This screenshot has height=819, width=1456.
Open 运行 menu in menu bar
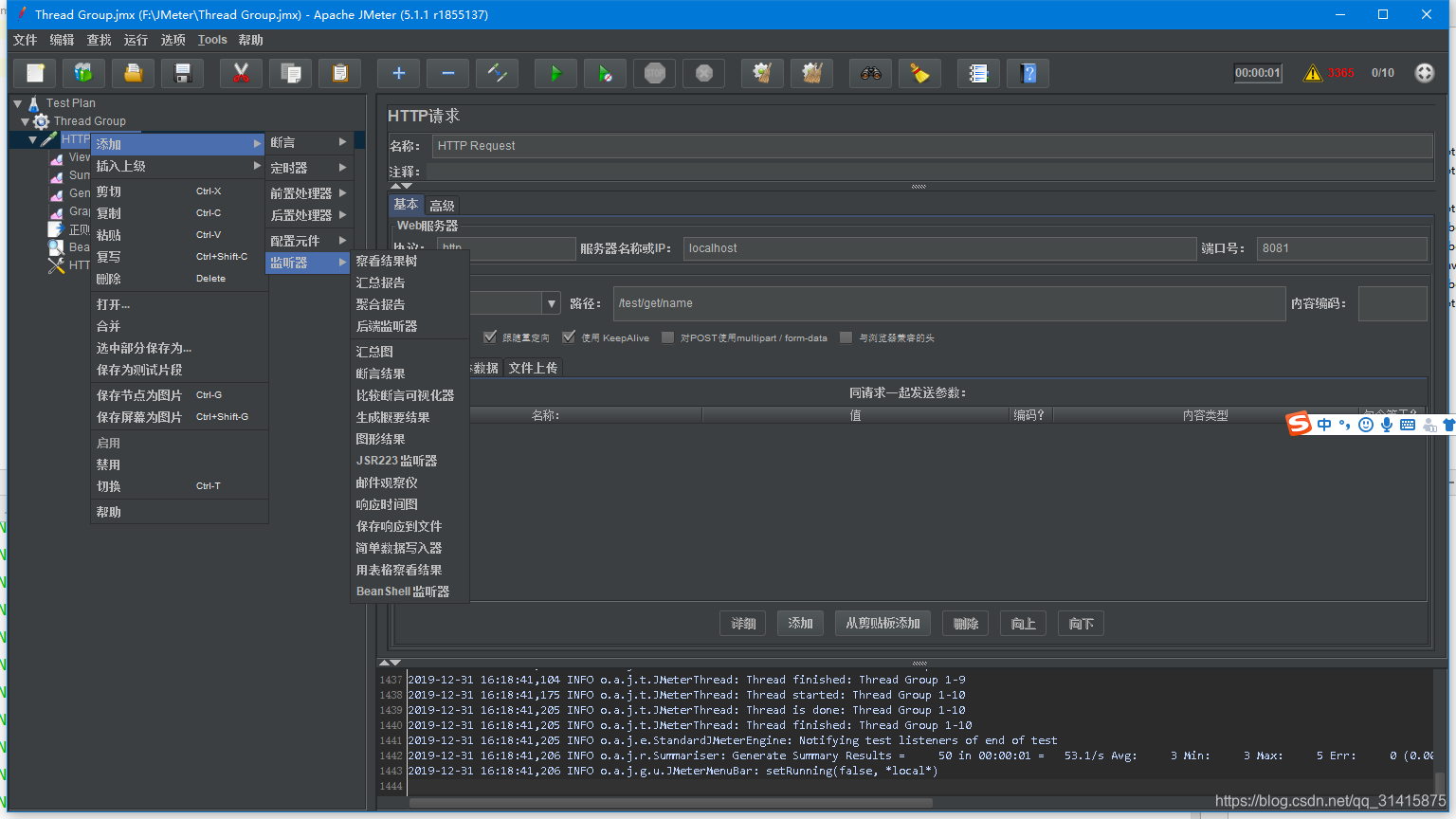pyautogui.click(x=136, y=40)
